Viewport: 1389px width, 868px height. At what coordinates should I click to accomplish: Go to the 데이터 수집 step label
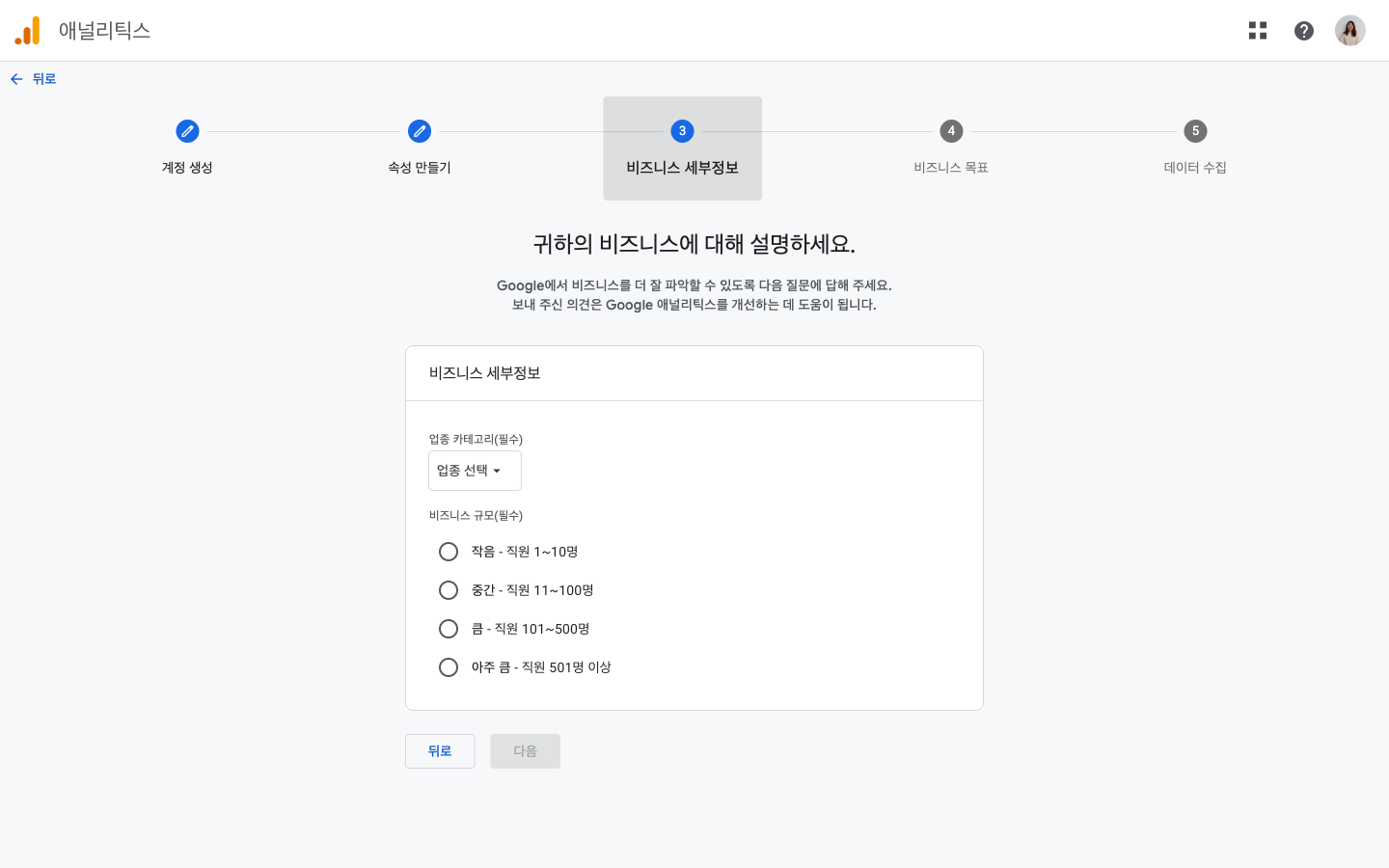tap(1195, 168)
